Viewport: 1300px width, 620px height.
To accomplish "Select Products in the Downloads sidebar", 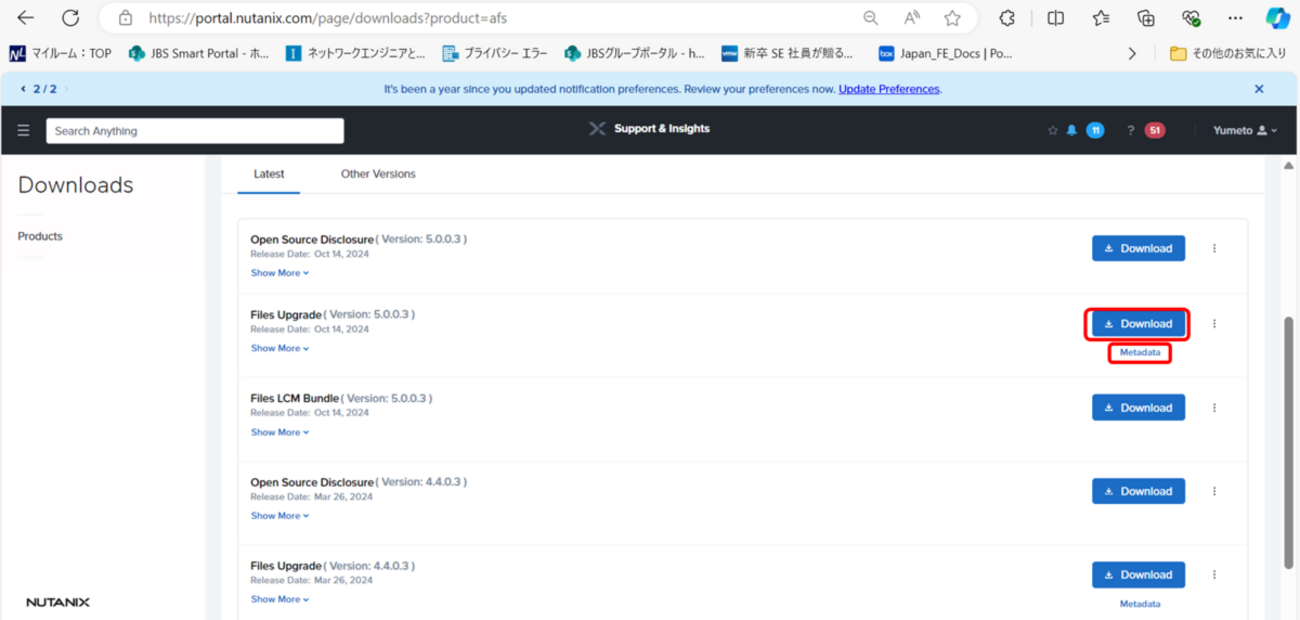I will tap(40, 236).
